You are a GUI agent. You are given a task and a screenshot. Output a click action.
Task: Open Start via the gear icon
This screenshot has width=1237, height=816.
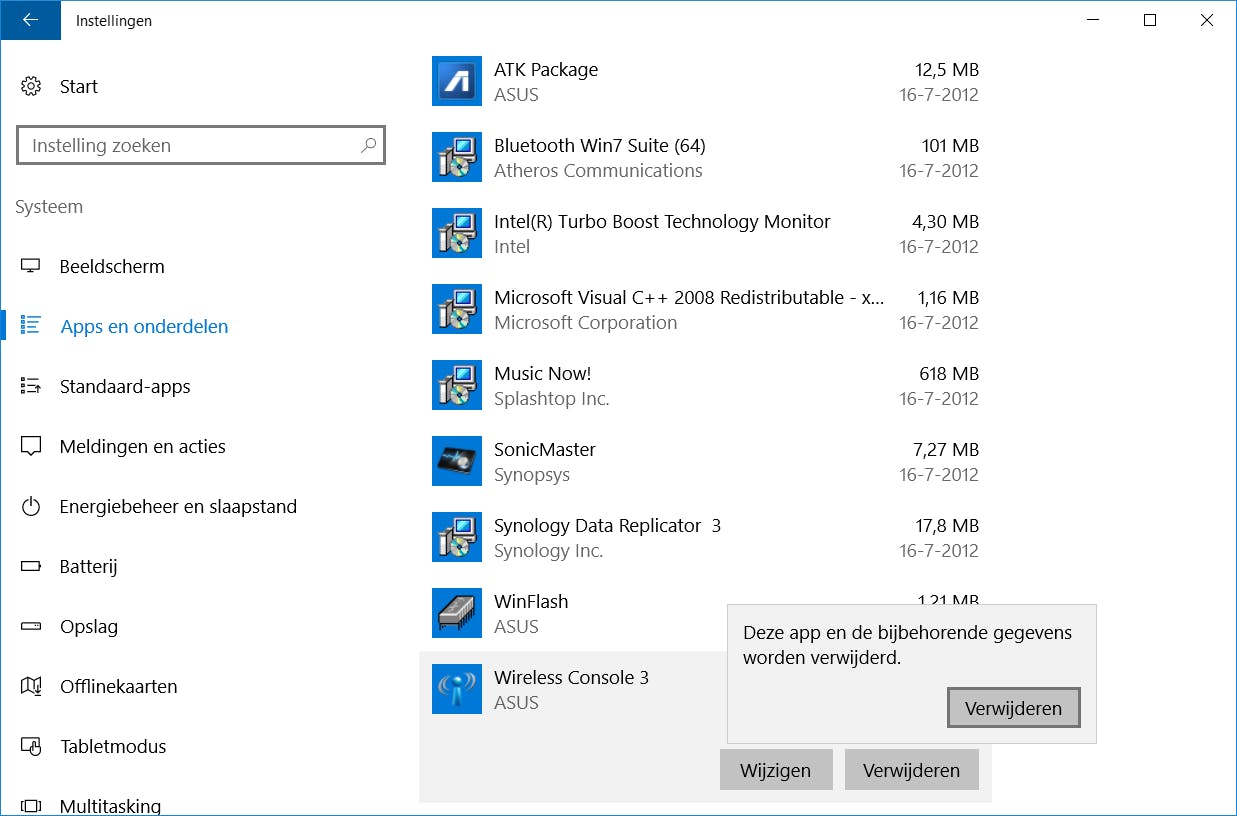(x=31, y=86)
